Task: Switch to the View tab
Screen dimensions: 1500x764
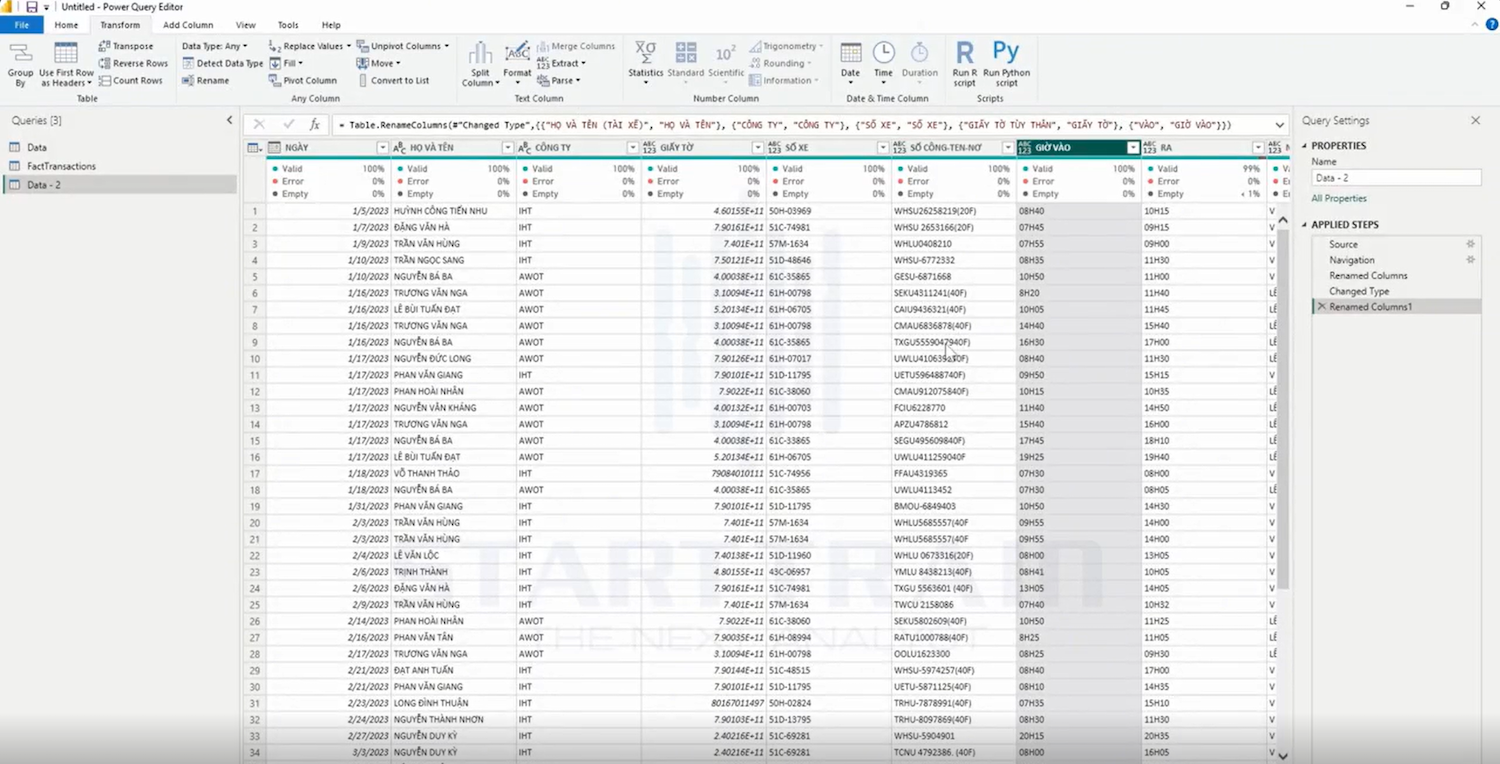Action: click(x=246, y=25)
